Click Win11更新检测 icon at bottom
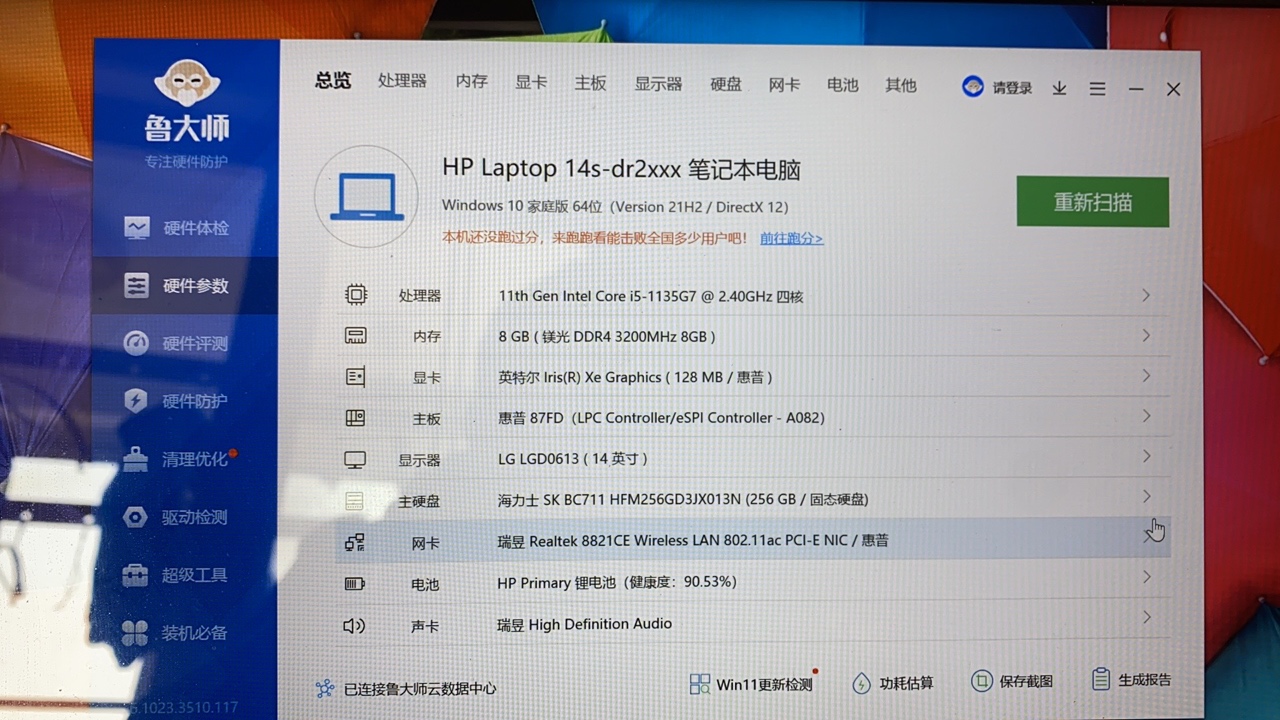This screenshot has width=1280, height=720. point(700,684)
